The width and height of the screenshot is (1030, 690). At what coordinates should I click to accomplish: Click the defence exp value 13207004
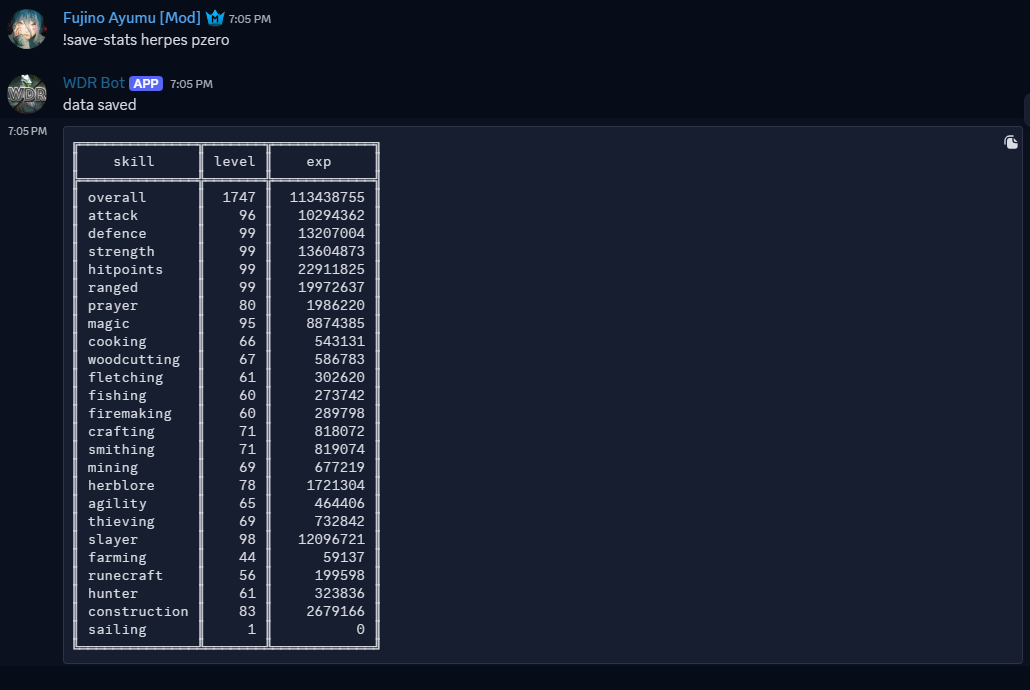(x=331, y=233)
